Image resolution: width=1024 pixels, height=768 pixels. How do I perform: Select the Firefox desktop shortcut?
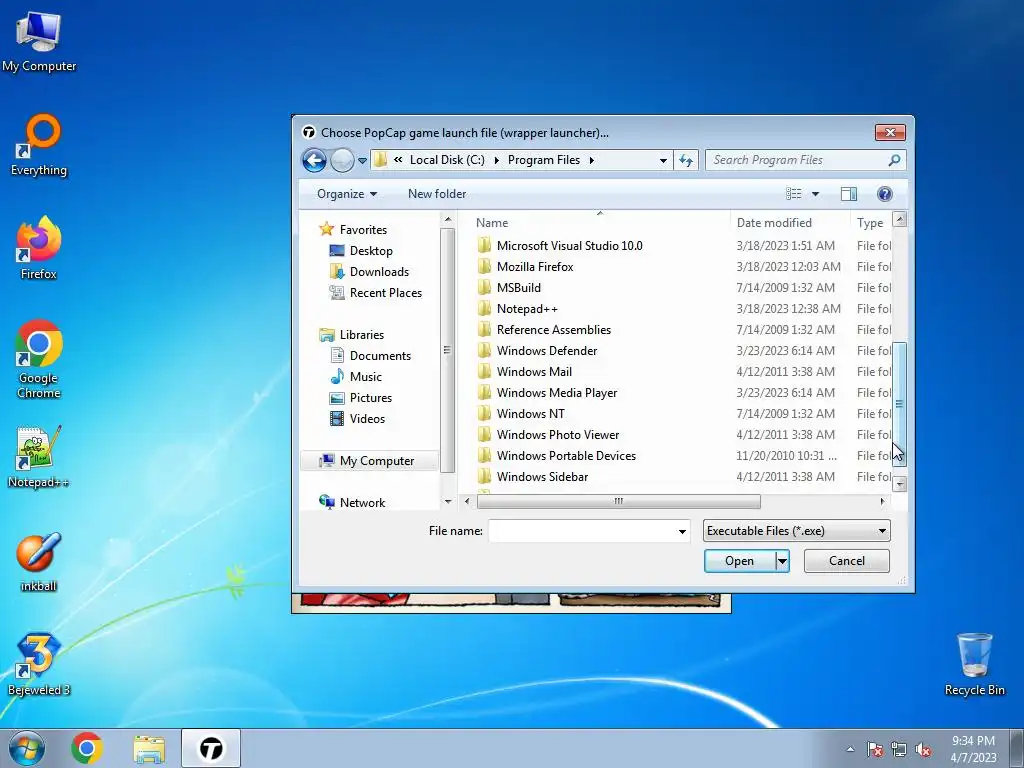(39, 248)
